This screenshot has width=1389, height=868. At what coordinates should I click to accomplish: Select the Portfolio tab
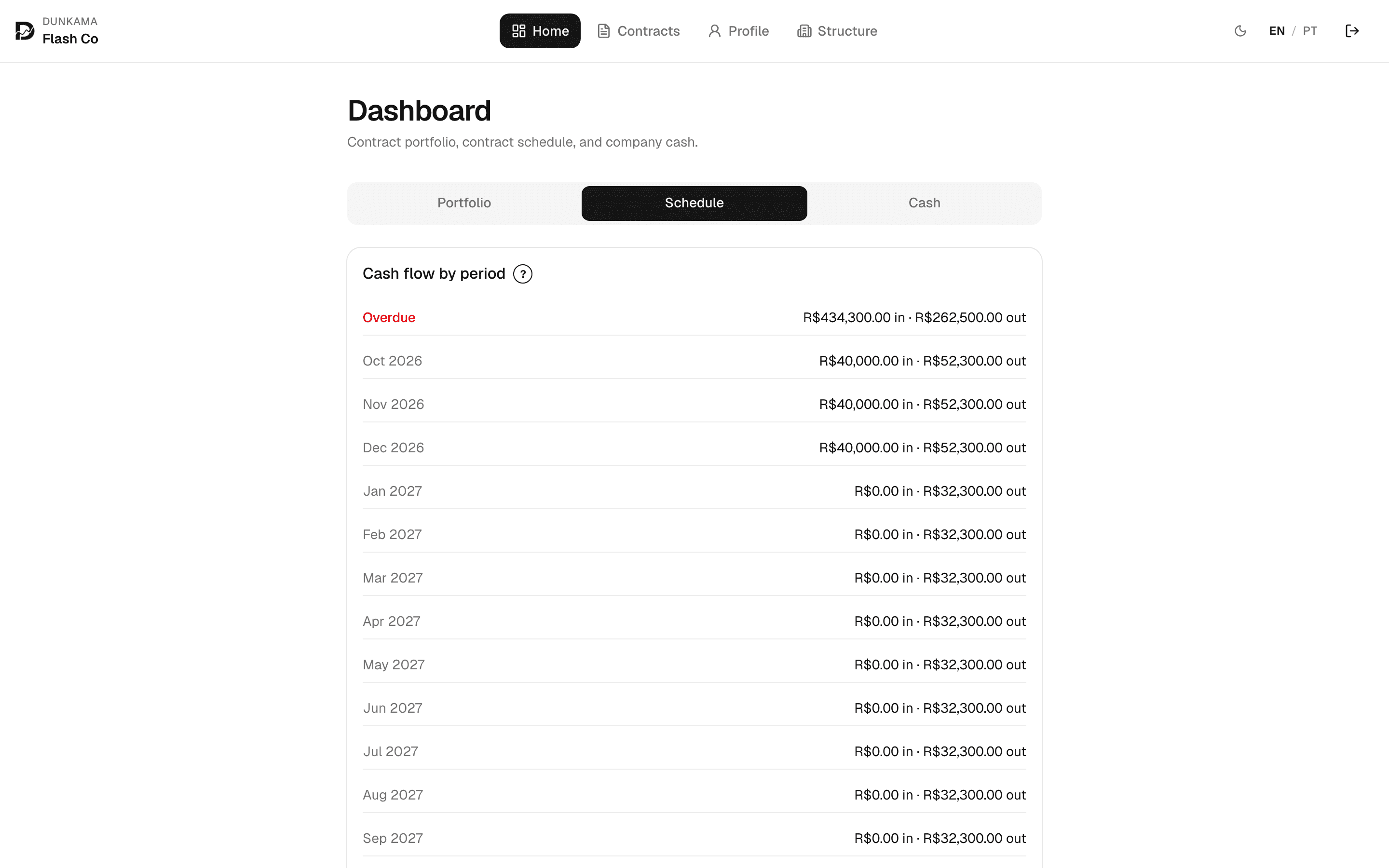pyautogui.click(x=464, y=203)
